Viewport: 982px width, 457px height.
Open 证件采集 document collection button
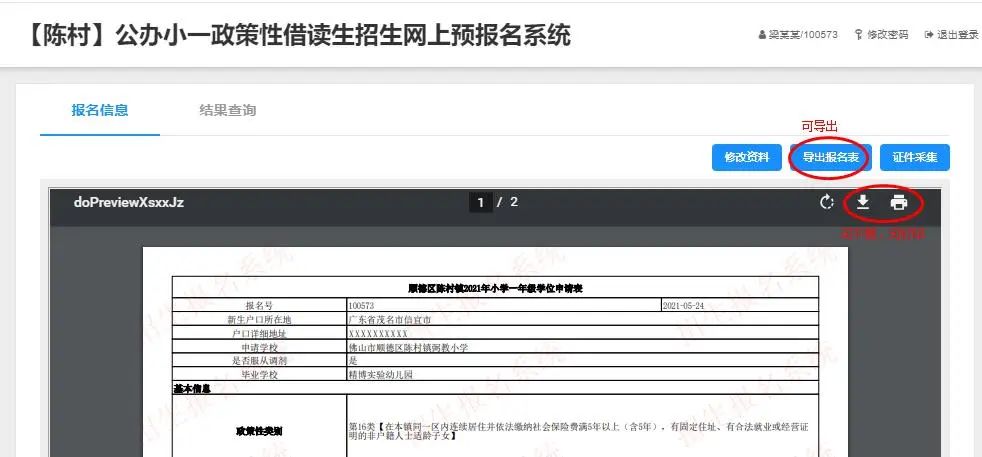point(914,157)
